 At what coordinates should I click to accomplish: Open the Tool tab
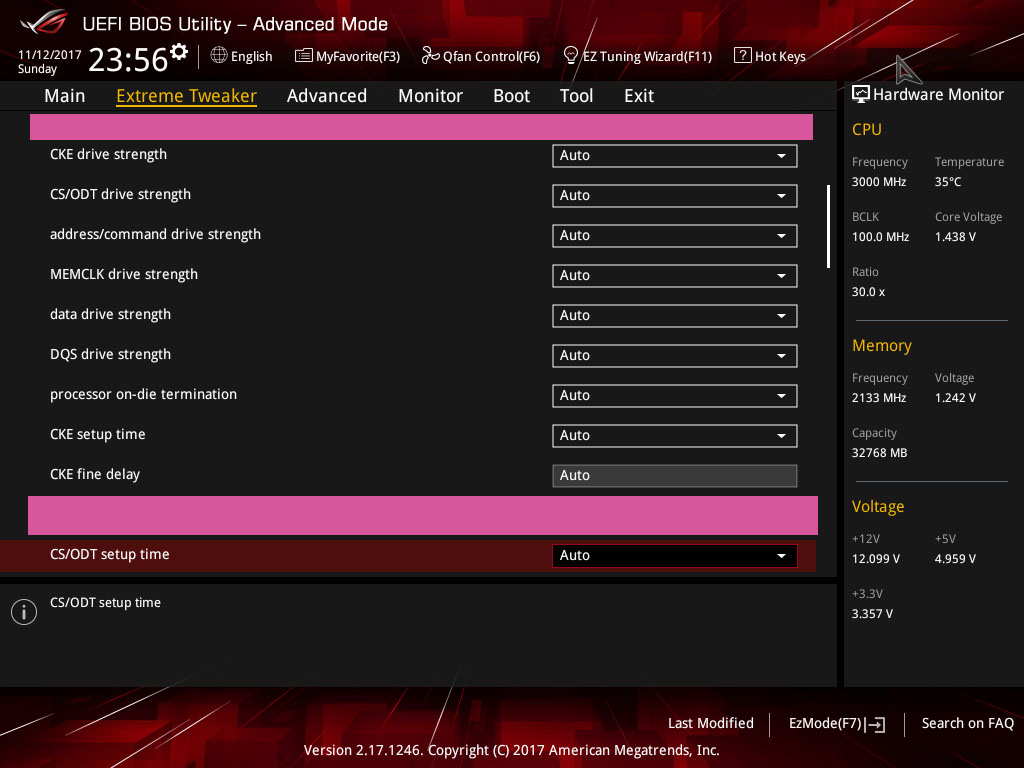click(x=577, y=96)
